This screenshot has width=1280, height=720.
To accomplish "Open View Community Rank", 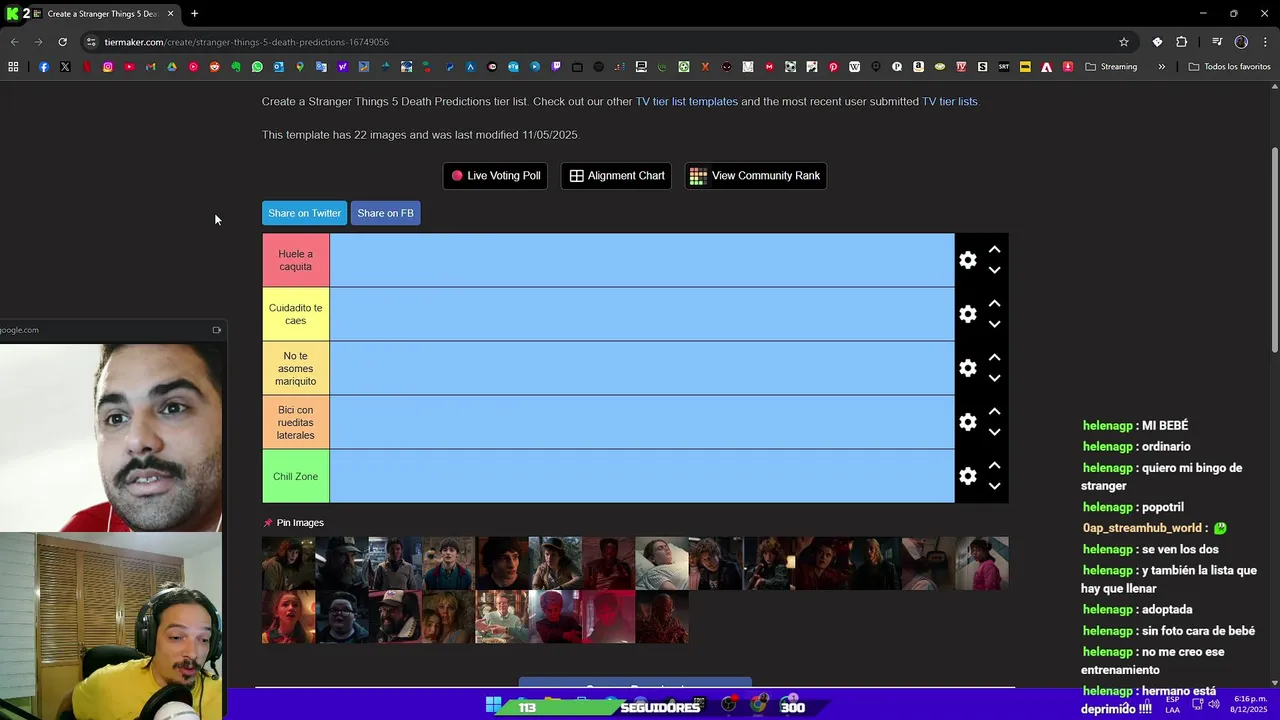I will click(x=755, y=176).
